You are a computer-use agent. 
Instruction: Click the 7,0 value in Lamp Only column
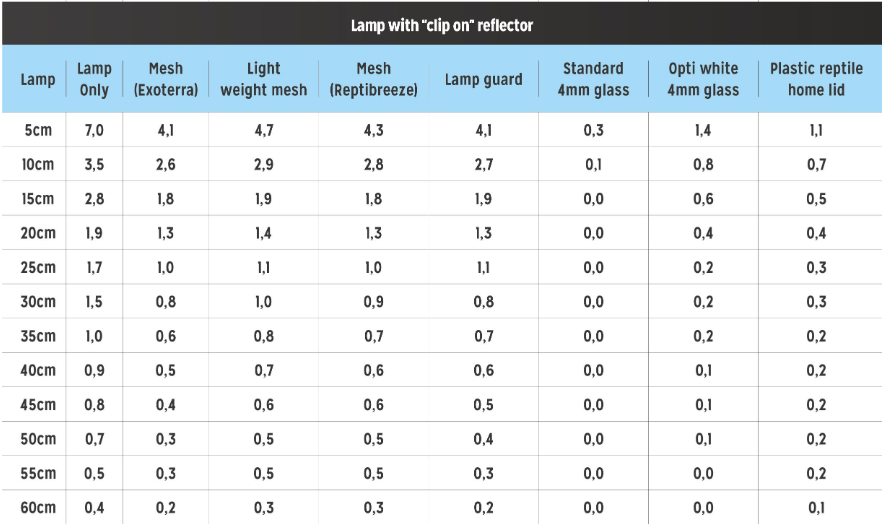[94, 130]
